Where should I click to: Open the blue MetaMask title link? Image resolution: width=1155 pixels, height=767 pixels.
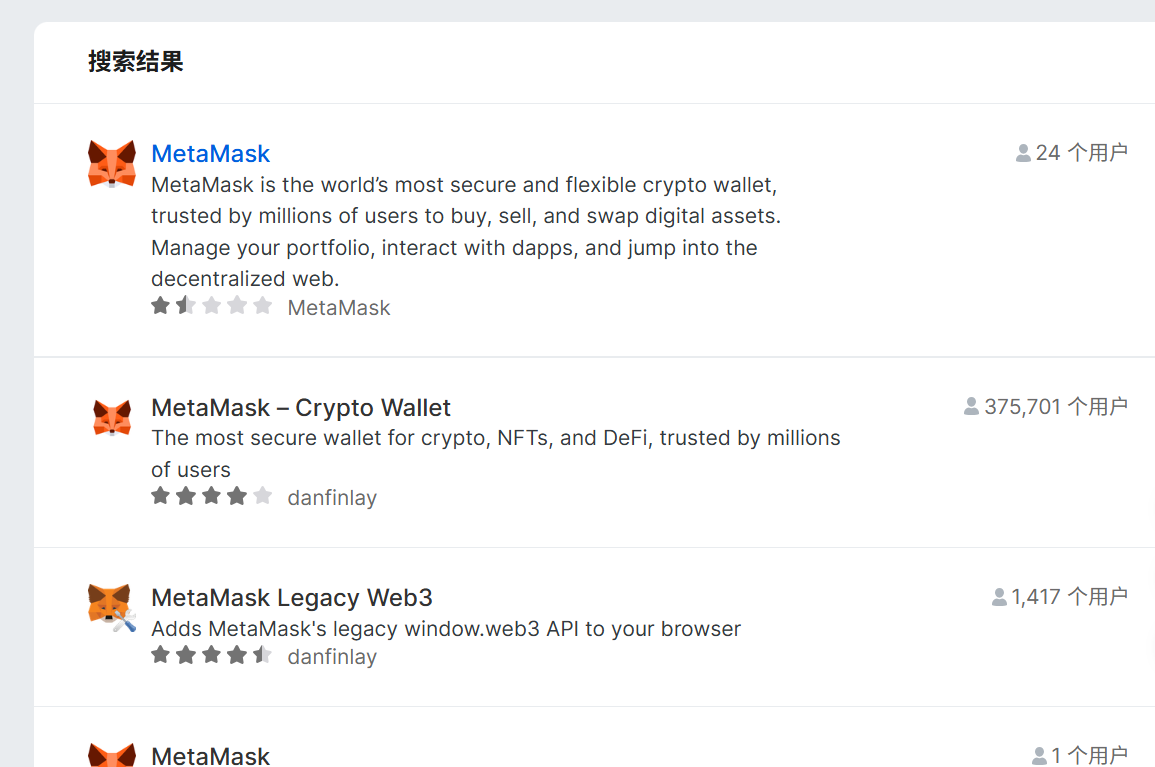point(210,154)
